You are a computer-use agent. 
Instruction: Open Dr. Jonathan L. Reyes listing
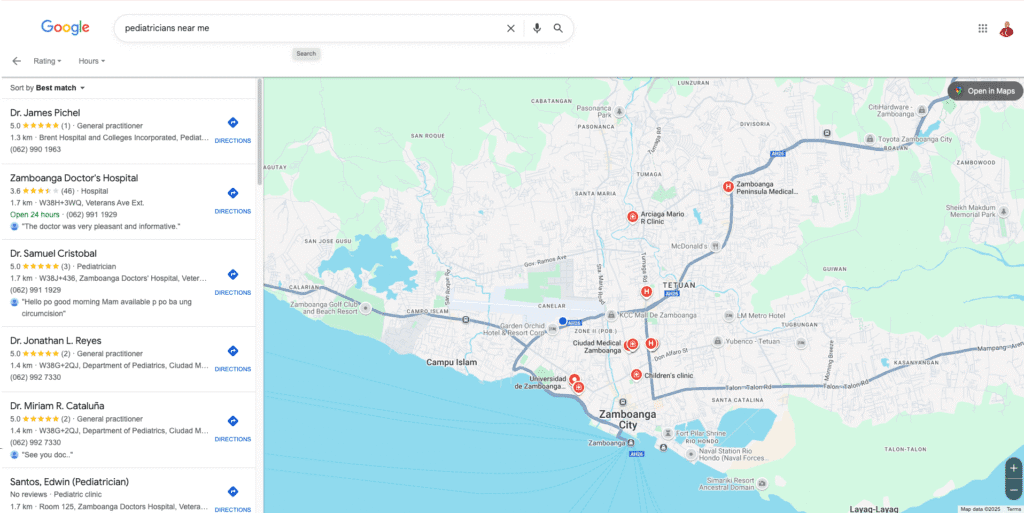click(x=56, y=341)
